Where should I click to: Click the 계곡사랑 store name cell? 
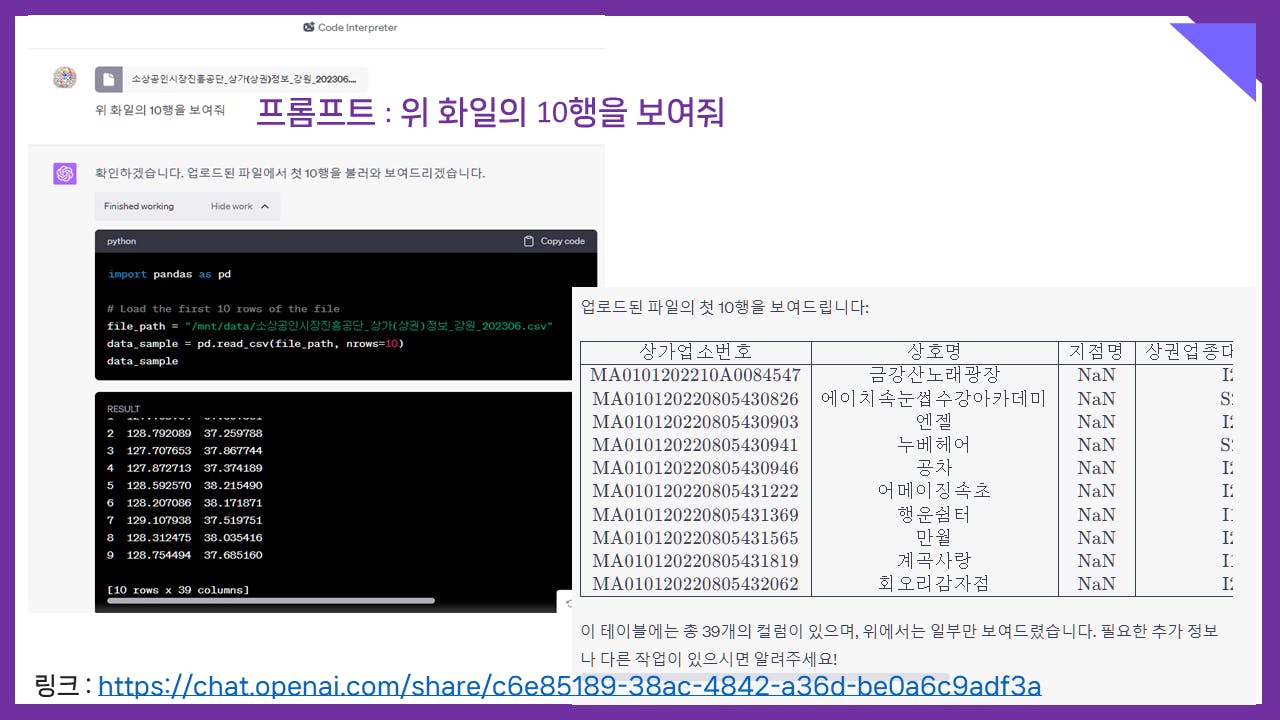pyautogui.click(x=934, y=561)
